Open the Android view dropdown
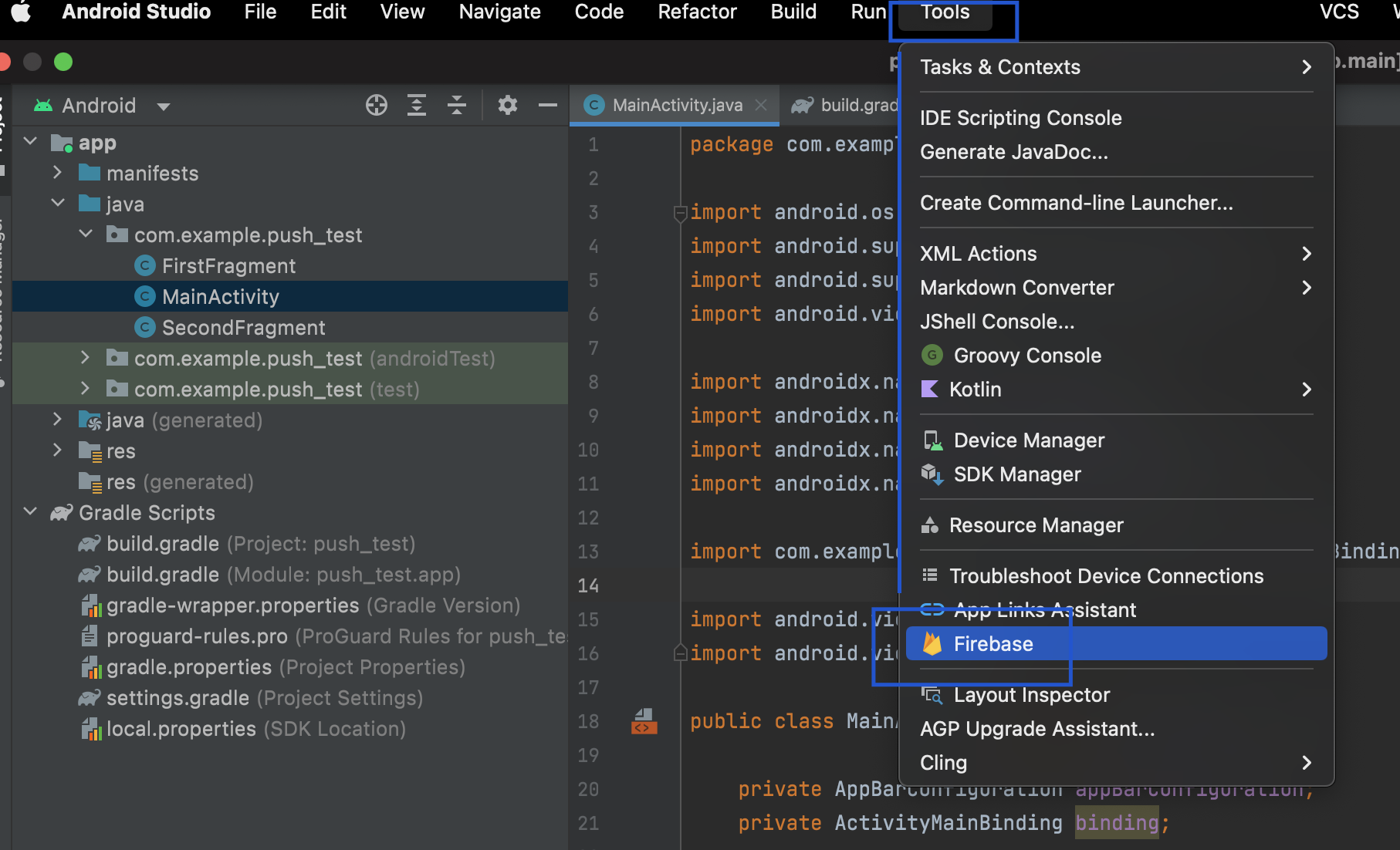The height and width of the screenshot is (850, 1400). tap(163, 106)
